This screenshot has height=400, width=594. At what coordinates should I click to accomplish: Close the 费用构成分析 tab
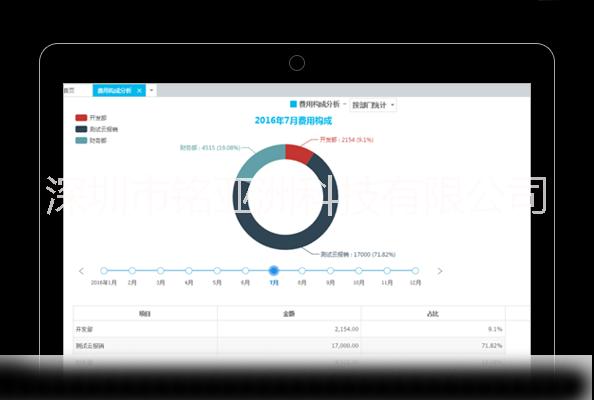click(x=139, y=91)
